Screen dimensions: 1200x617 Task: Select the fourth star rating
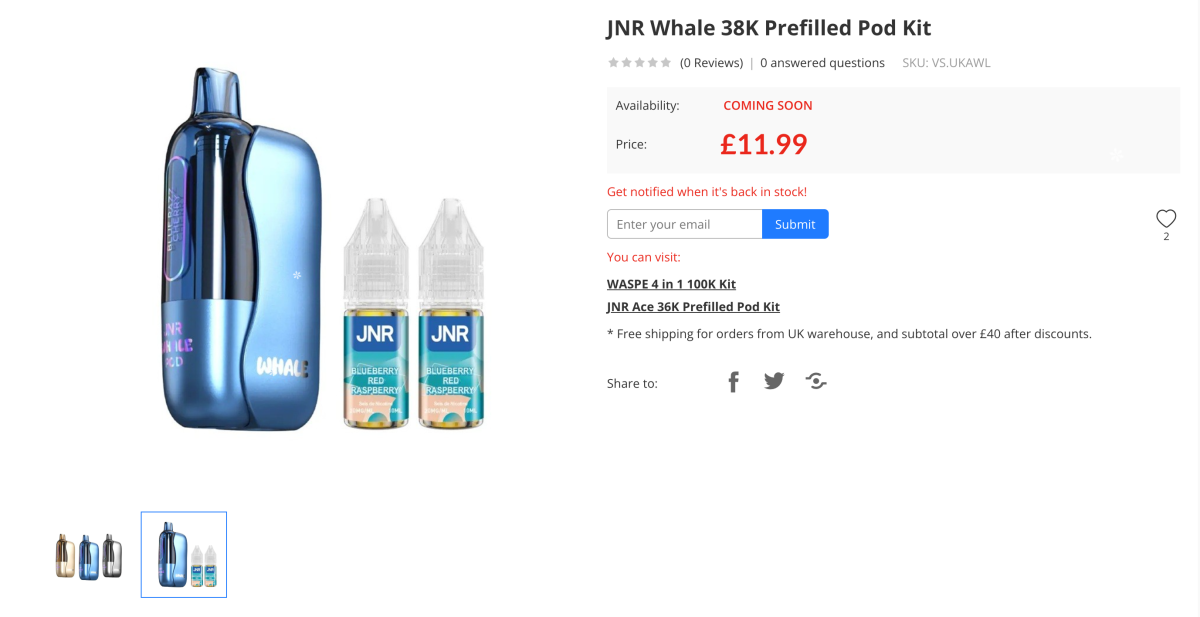point(653,62)
